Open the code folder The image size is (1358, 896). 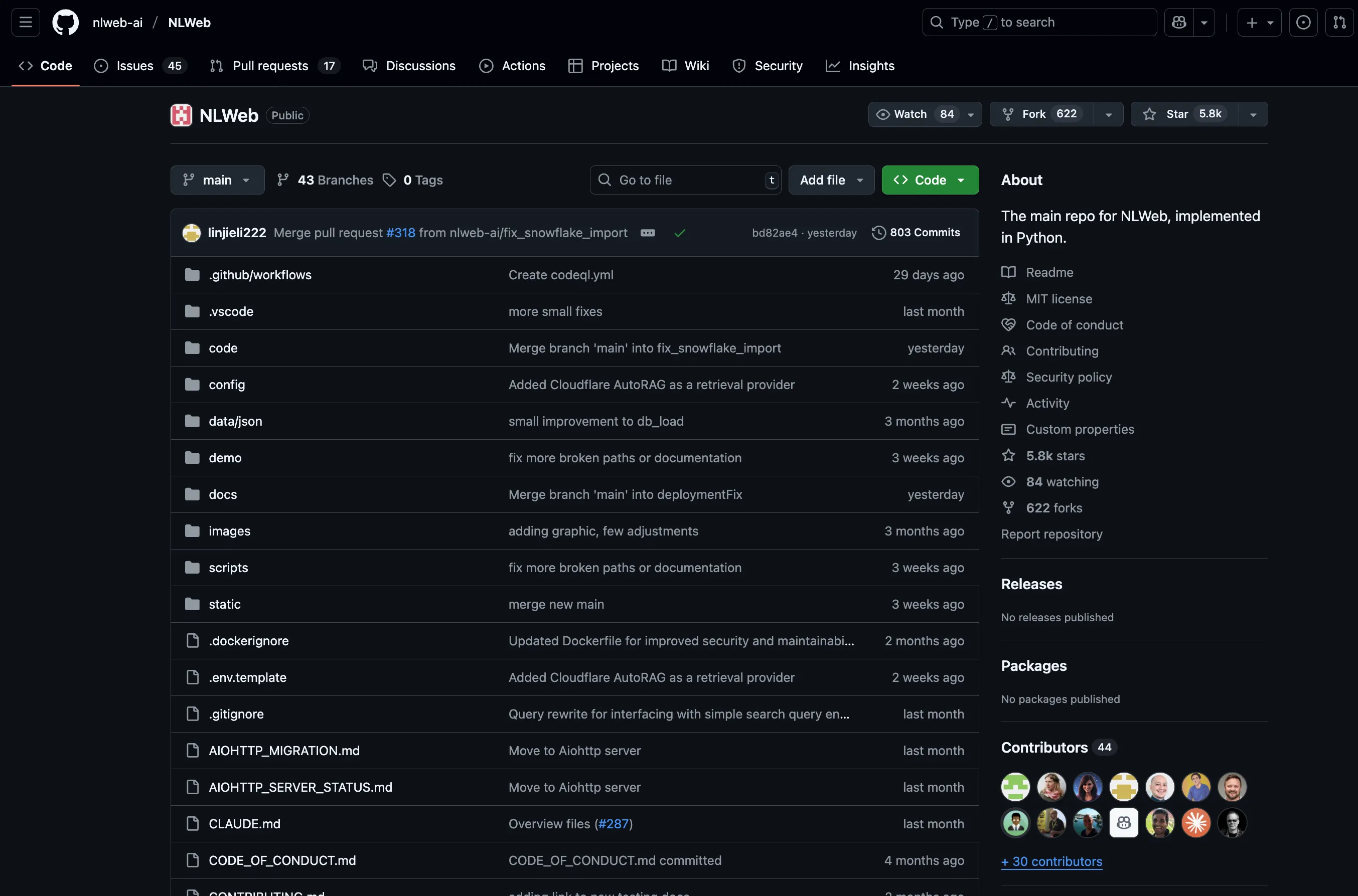(x=223, y=348)
